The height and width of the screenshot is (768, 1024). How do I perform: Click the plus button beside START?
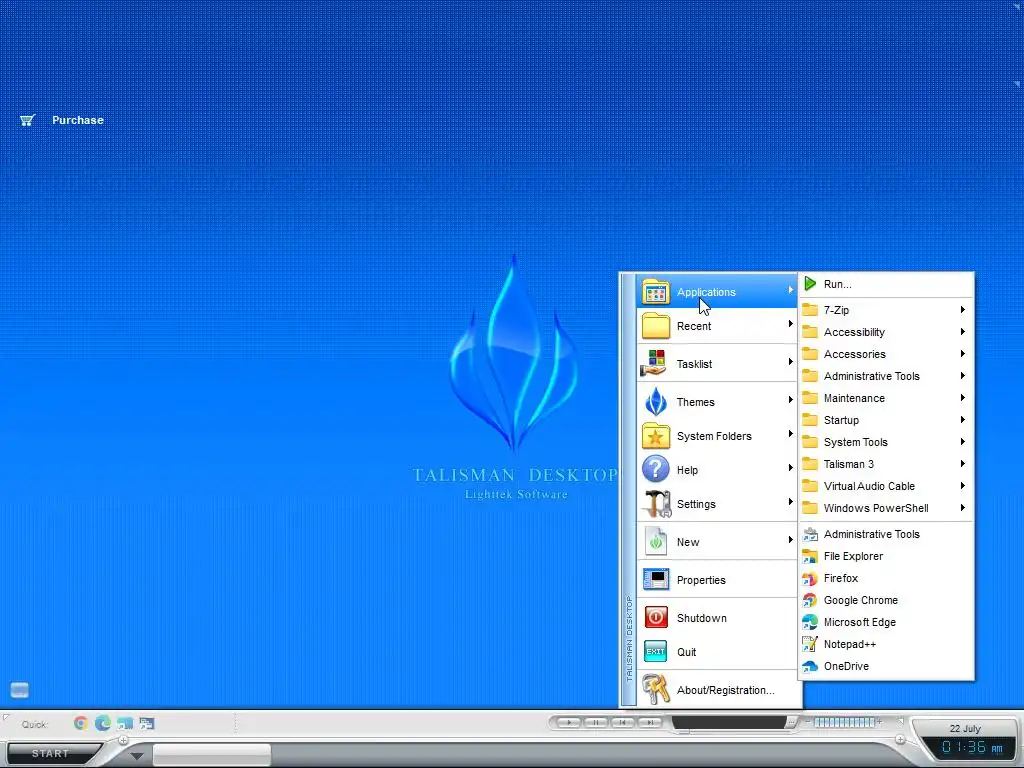[x=123, y=740]
